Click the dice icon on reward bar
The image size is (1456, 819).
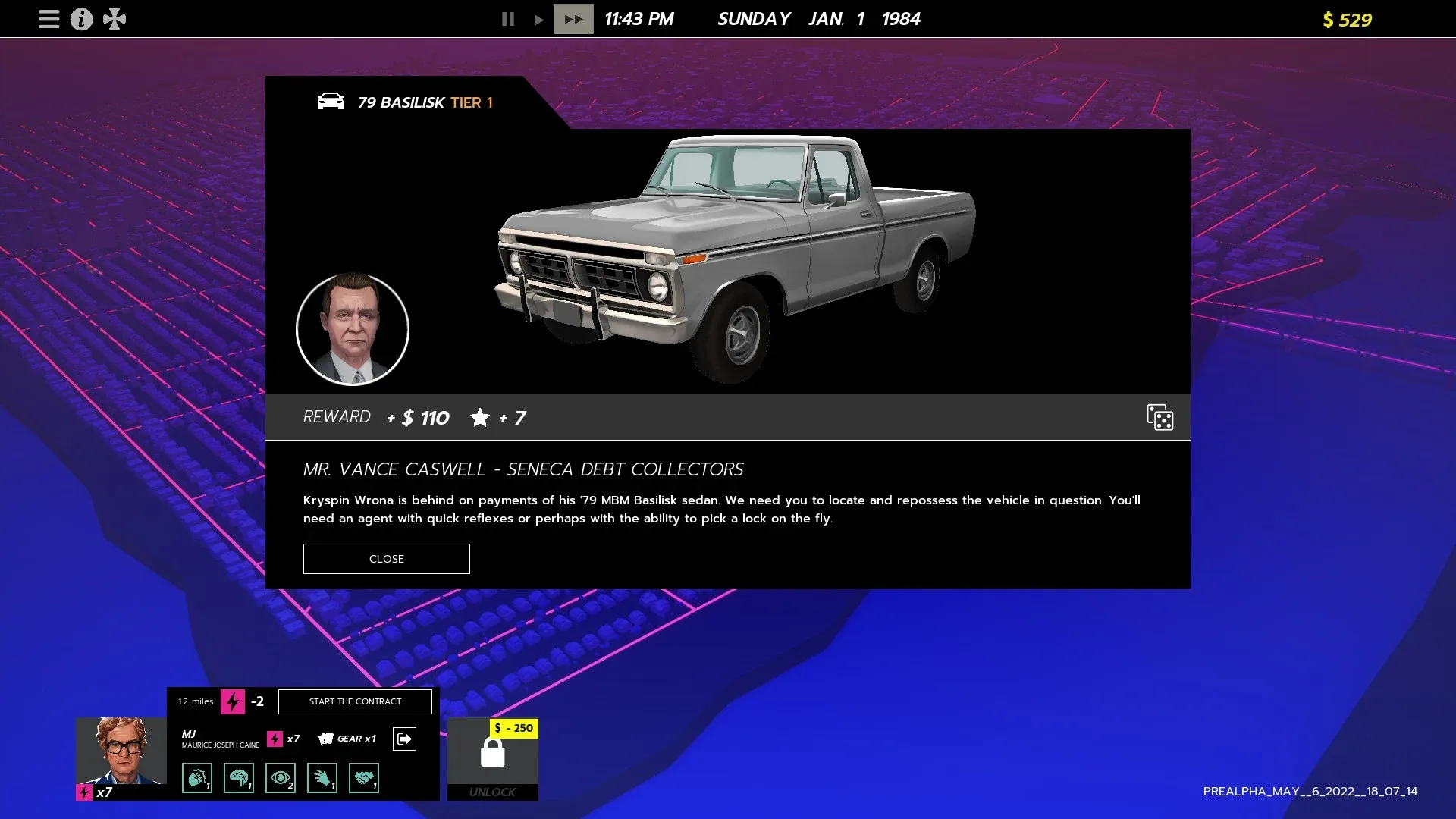click(x=1159, y=417)
